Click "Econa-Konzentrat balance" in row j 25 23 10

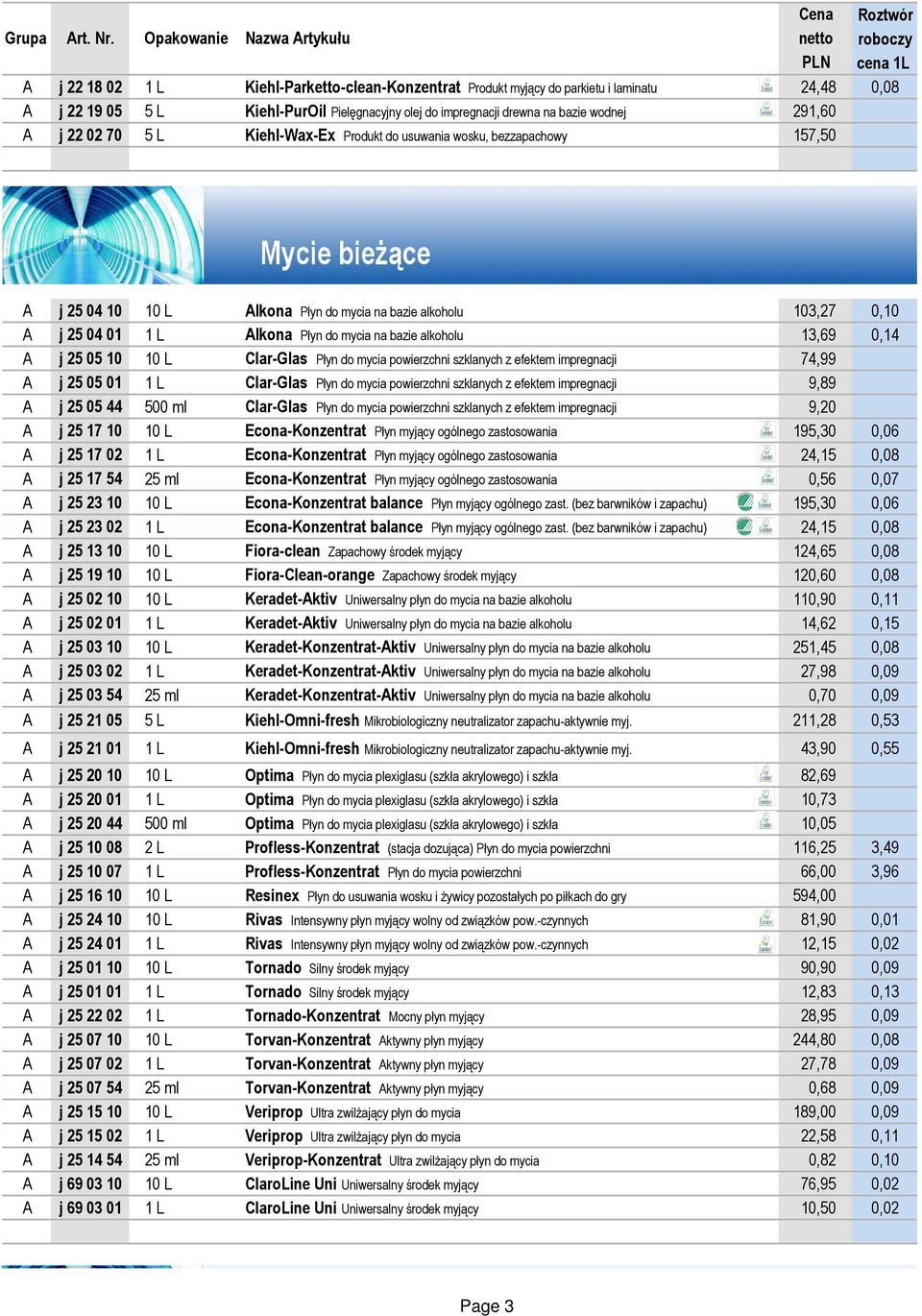[x=333, y=502]
